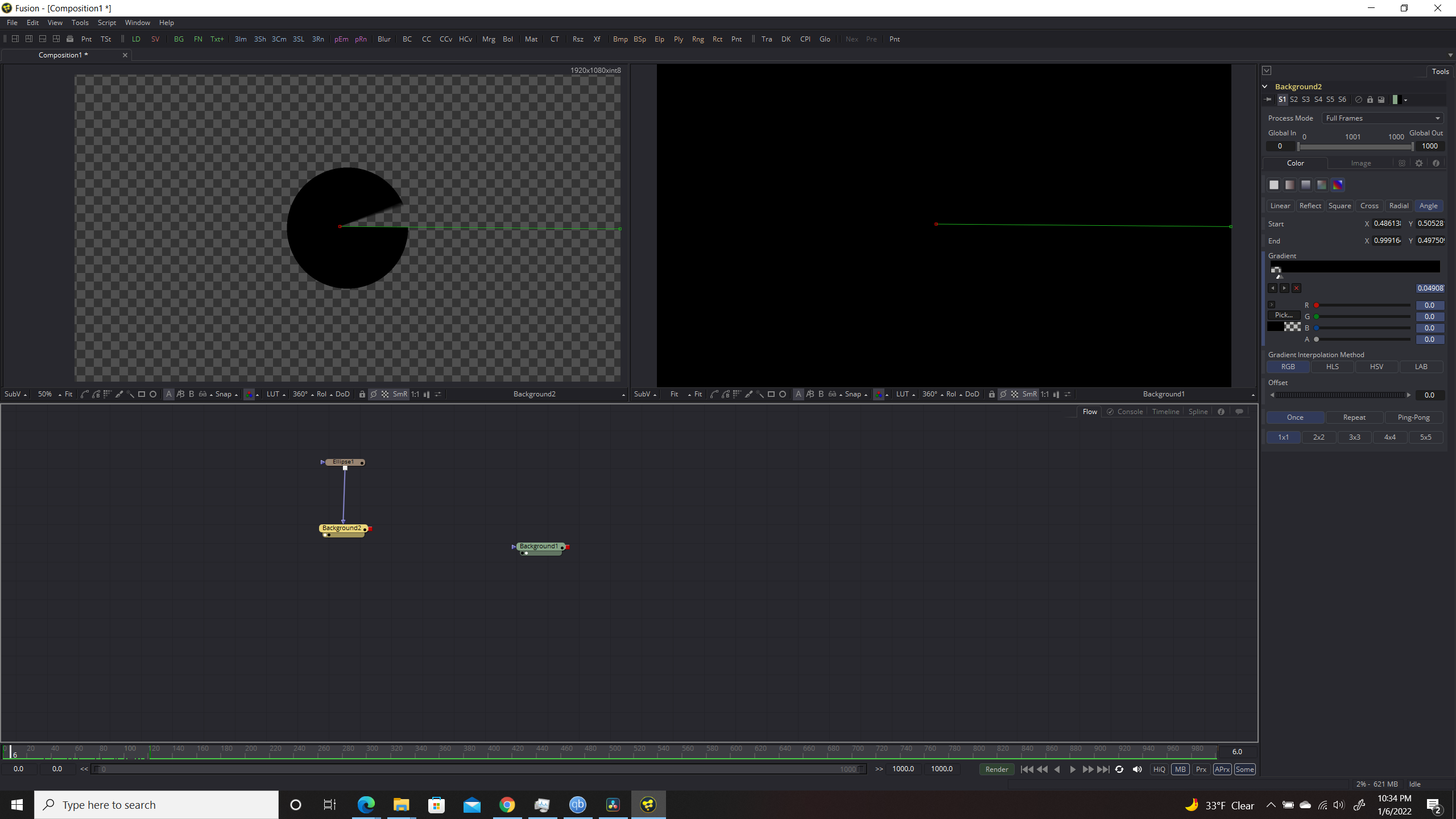Select four-corner gradient background type icon

1322,185
